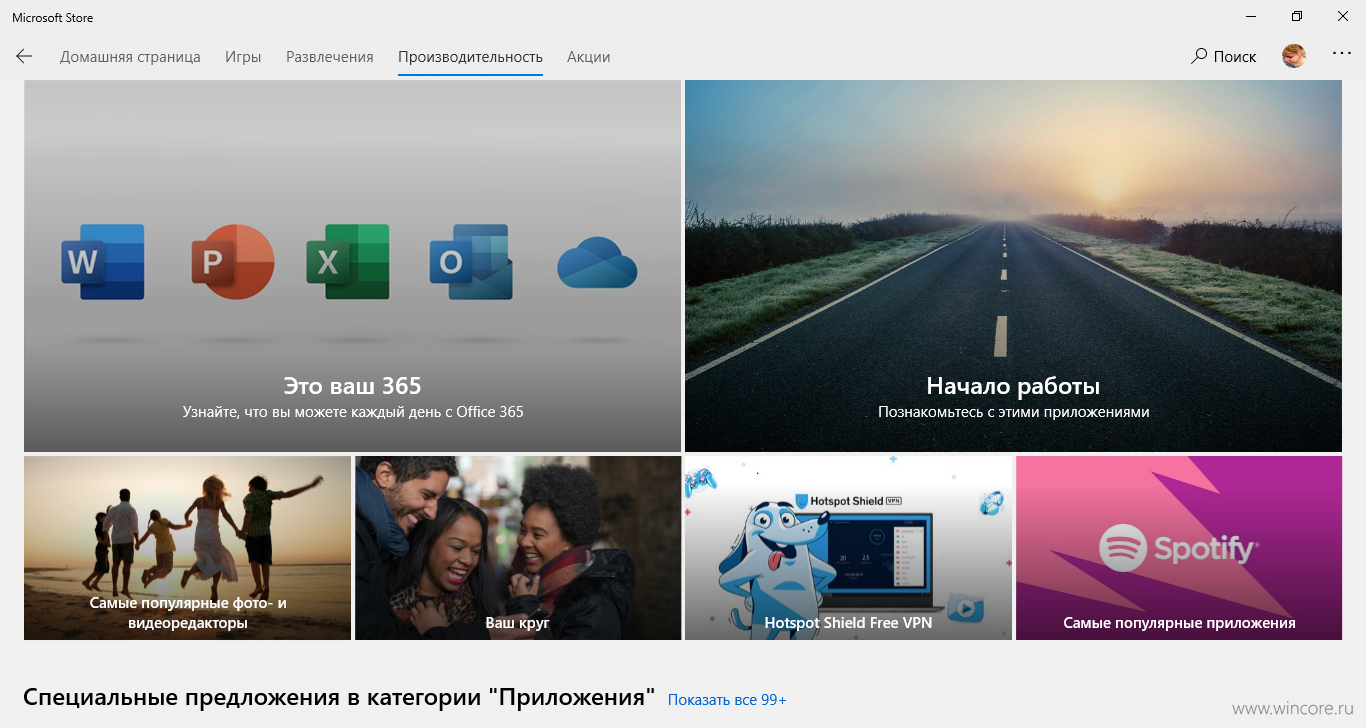Click Узнайте, что вы можете subtitle text
The image size is (1366, 728).
pyautogui.click(x=352, y=412)
